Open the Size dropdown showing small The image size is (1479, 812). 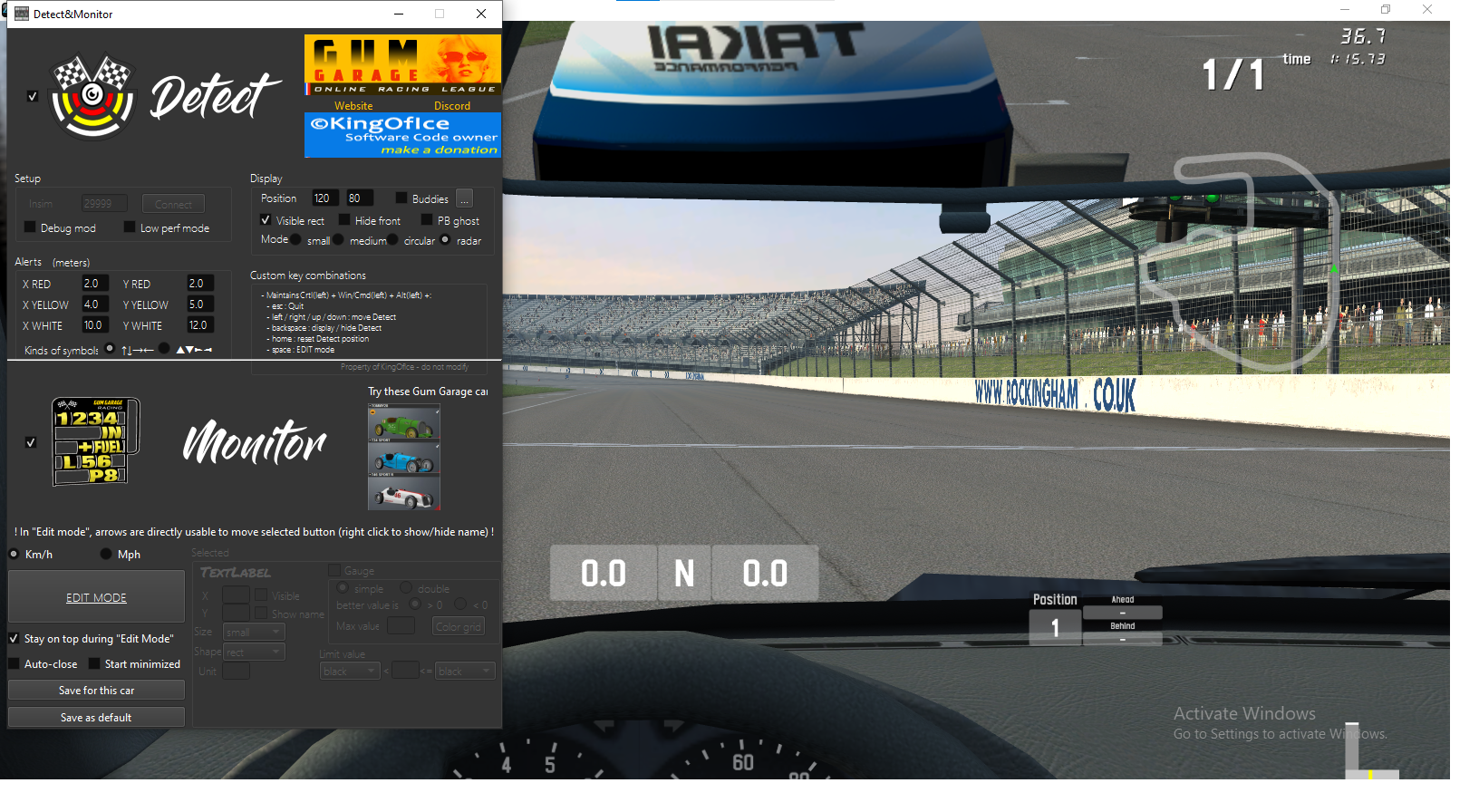click(254, 632)
